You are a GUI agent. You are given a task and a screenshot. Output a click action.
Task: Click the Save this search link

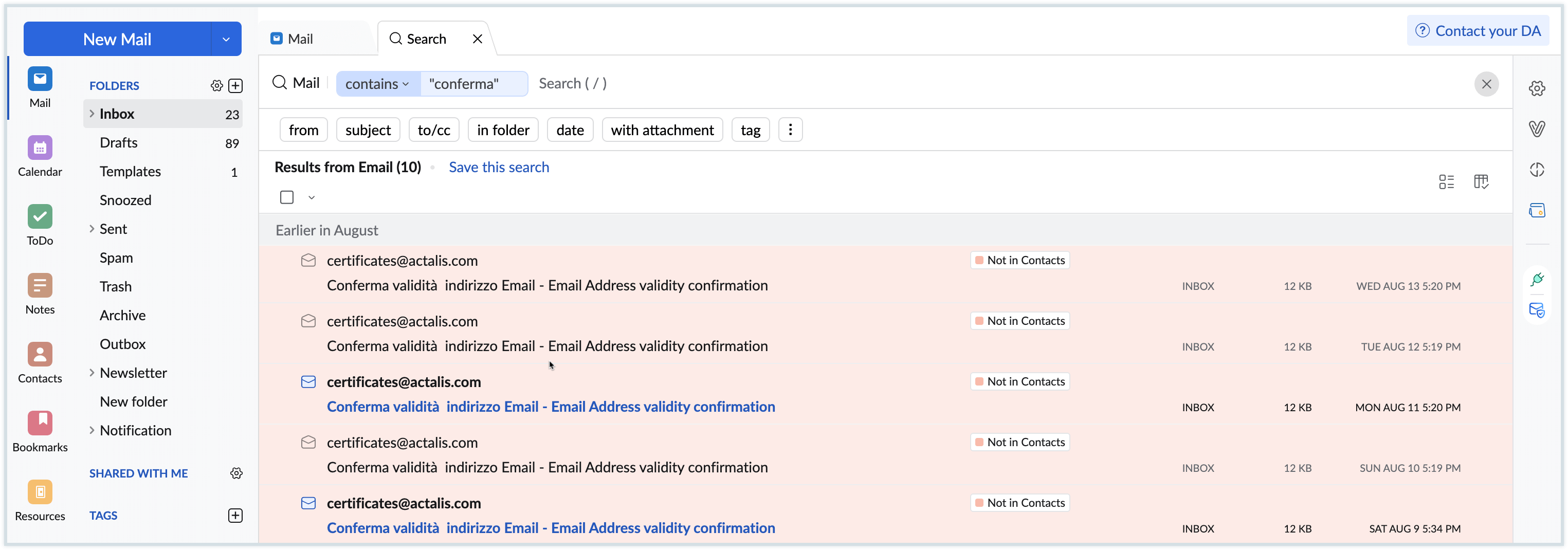pyautogui.click(x=499, y=167)
